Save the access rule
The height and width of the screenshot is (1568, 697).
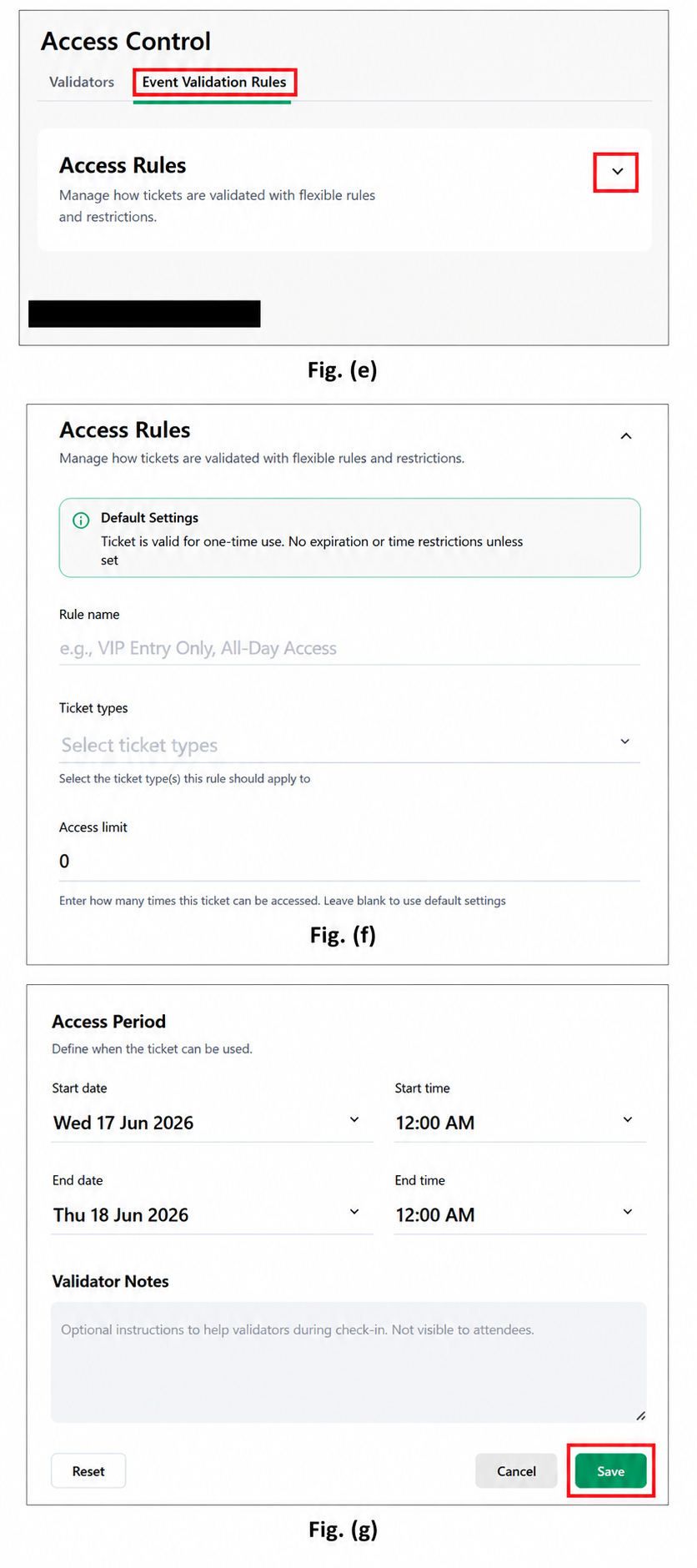point(610,1471)
